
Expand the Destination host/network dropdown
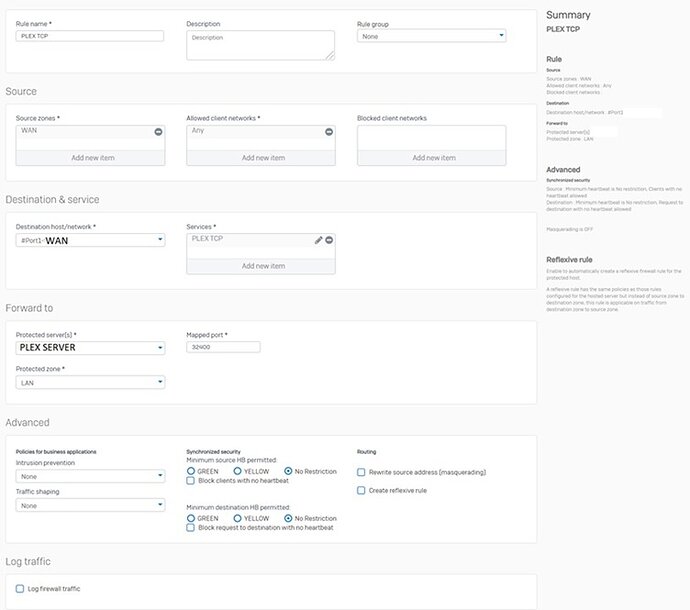[90, 240]
